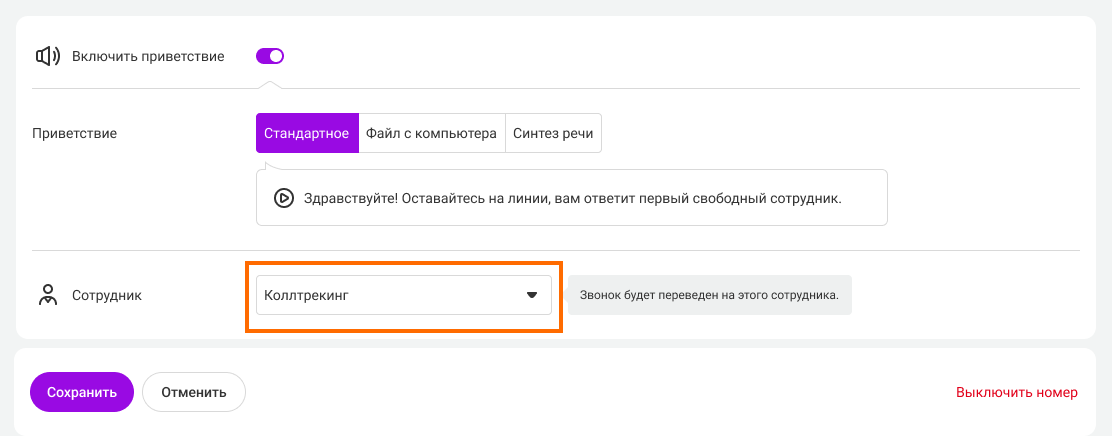
Task: Click the tooltip Звонок будет переведен
Action: coord(709,296)
